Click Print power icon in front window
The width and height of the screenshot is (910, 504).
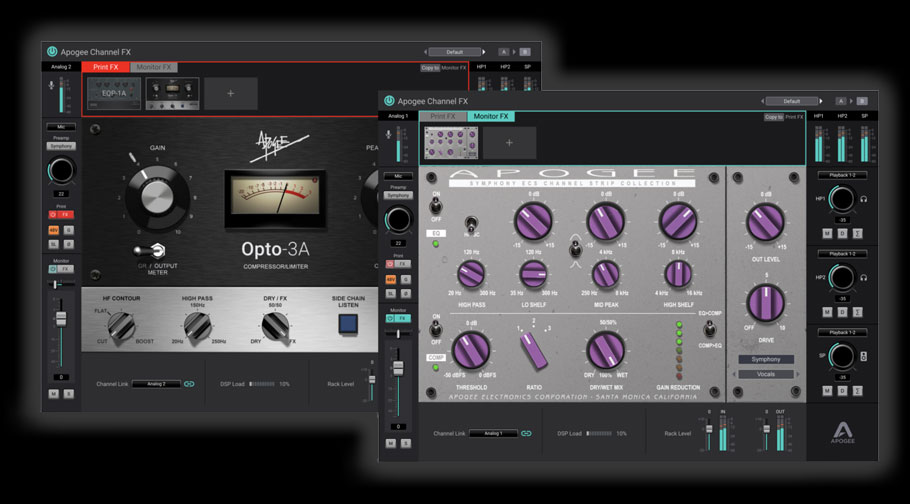click(x=391, y=264)
